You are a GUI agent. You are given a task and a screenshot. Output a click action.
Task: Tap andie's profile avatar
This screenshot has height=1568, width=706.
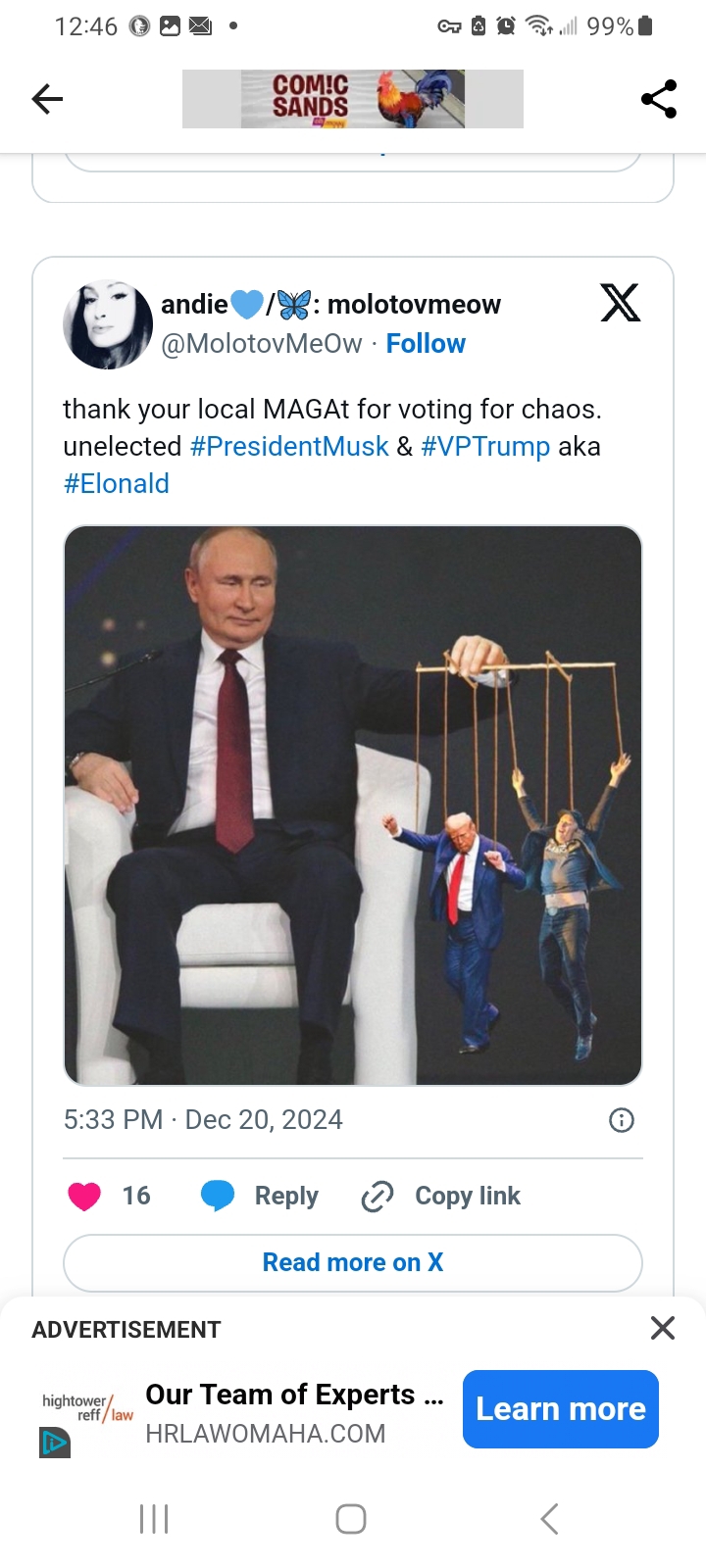(107, 324)
